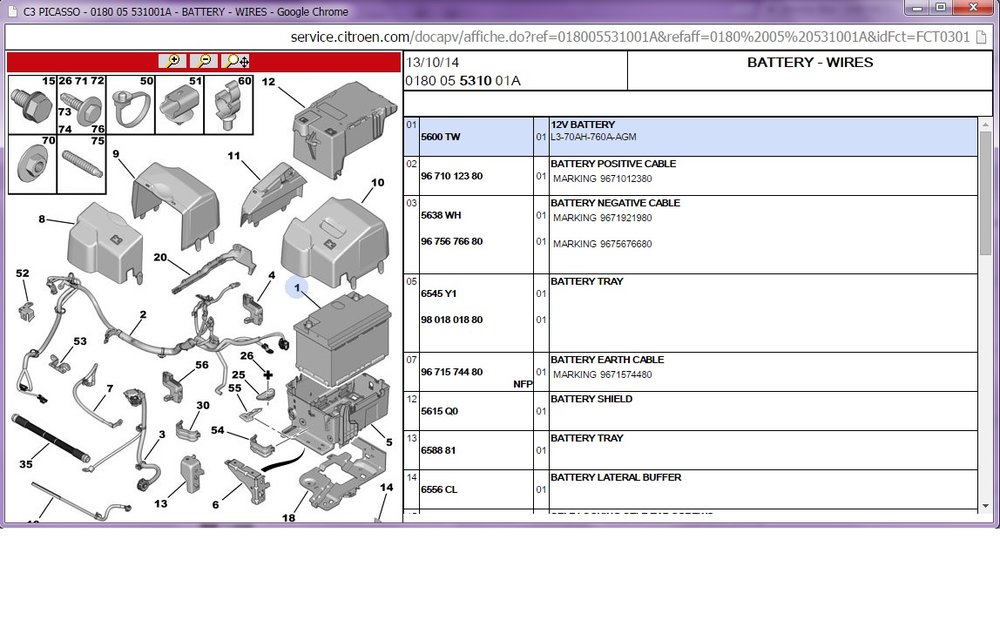Click the zoom out magnifier icon
Image resolution: width=1000 pixels, height=627 pixels.
coord(204,61)
